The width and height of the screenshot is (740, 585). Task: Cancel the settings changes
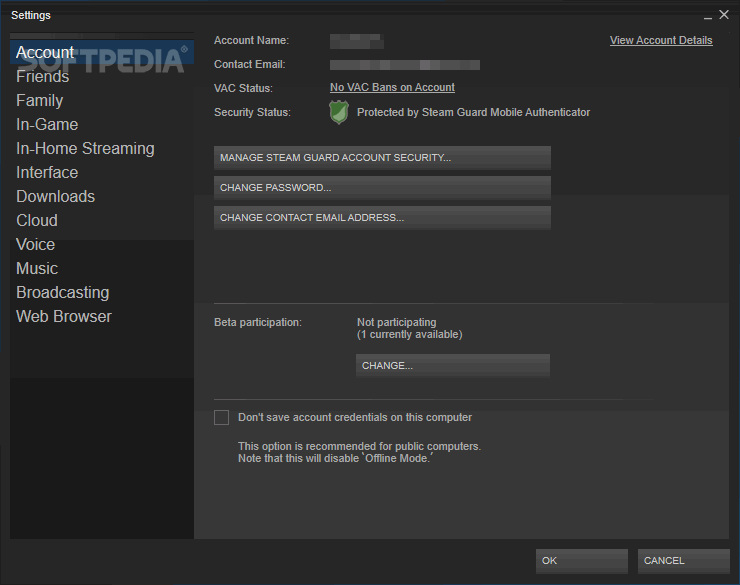pos(684,561)
